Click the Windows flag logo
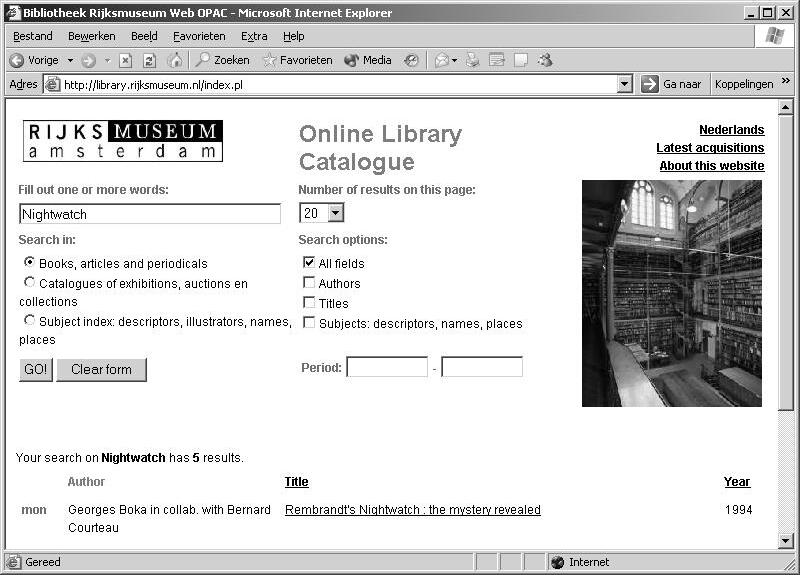The height and width of the screenshot is (575, 800). 774,36
